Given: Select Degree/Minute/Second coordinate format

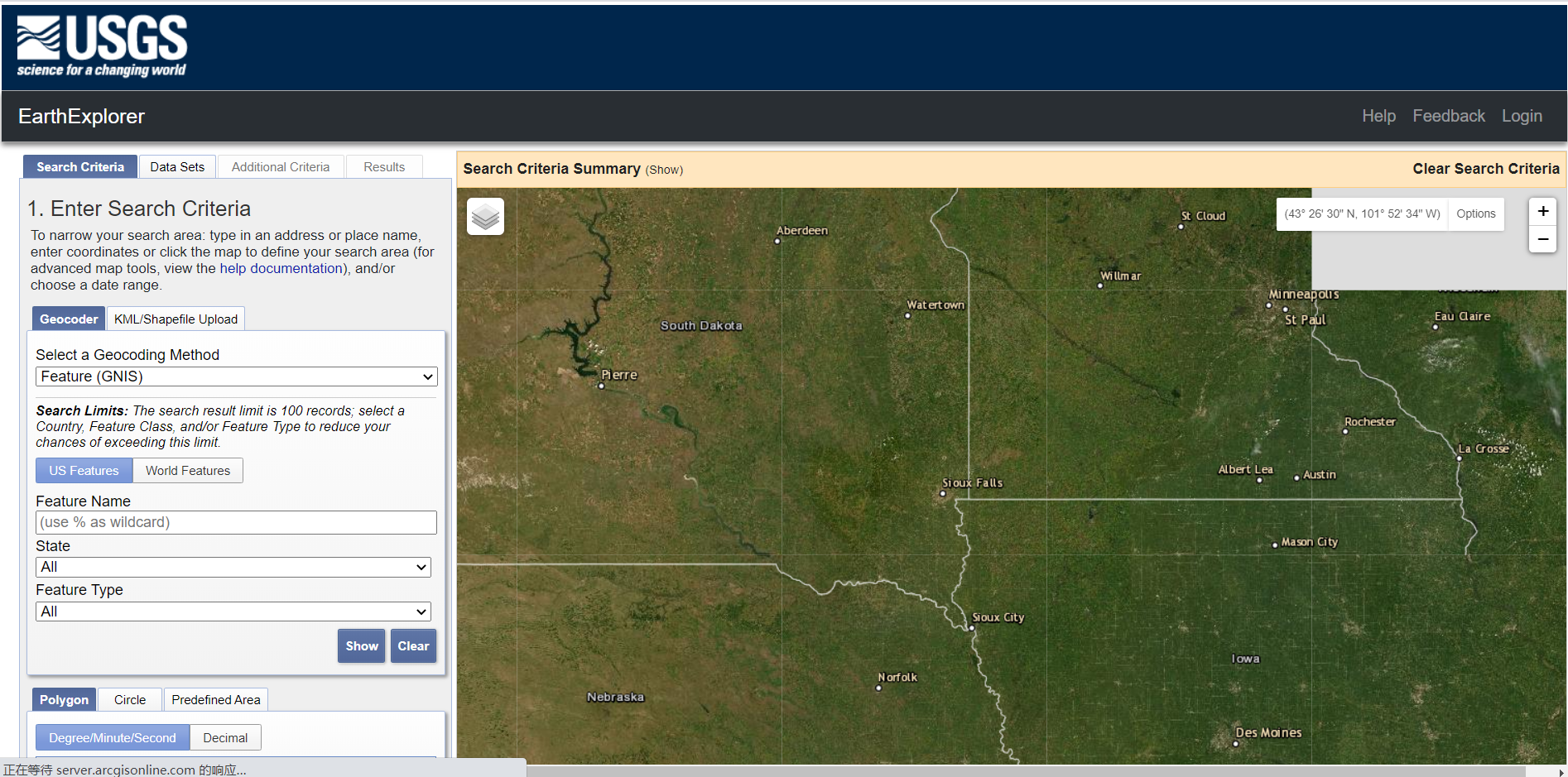Looking at the screenshot, I should coord(113,738).
